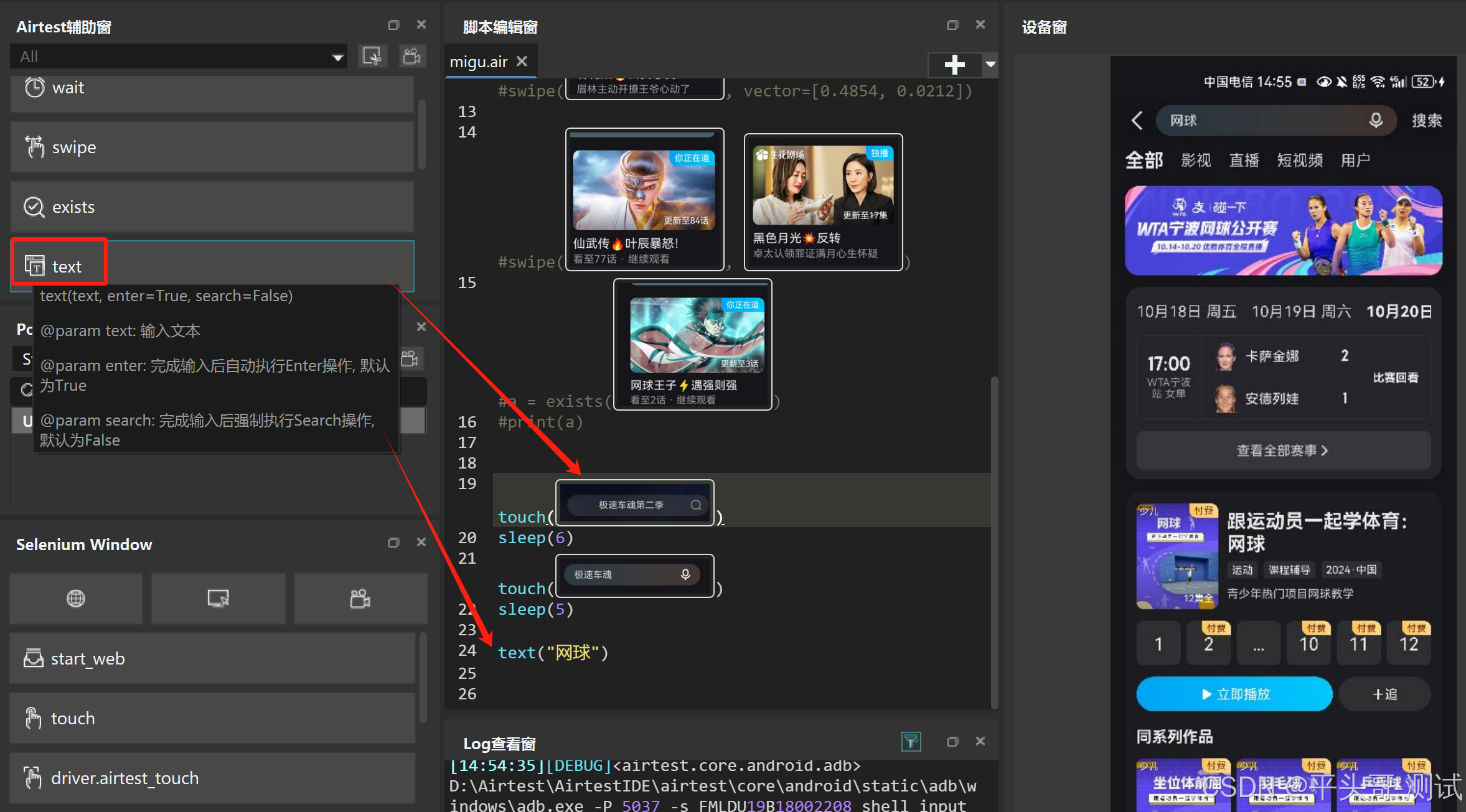Select the 影视 tab in device screen

1196,161
